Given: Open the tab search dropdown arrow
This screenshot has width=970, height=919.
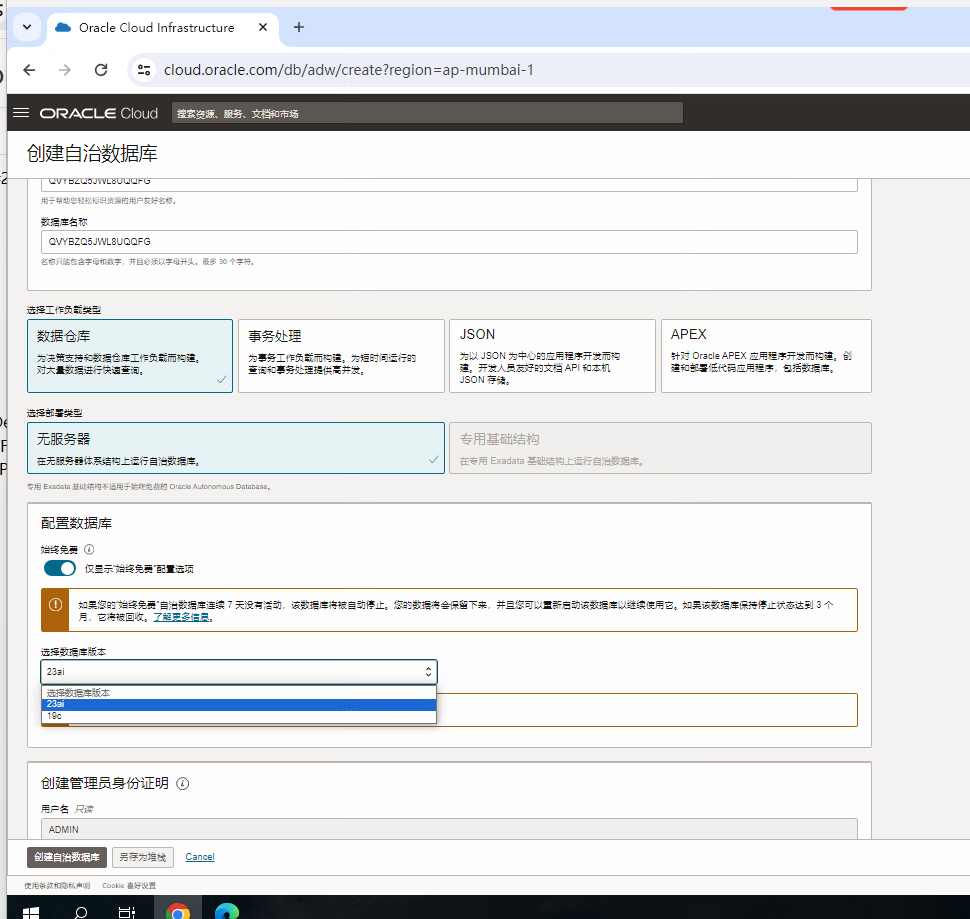Looking at the screenshot, I should coord(27,27).
